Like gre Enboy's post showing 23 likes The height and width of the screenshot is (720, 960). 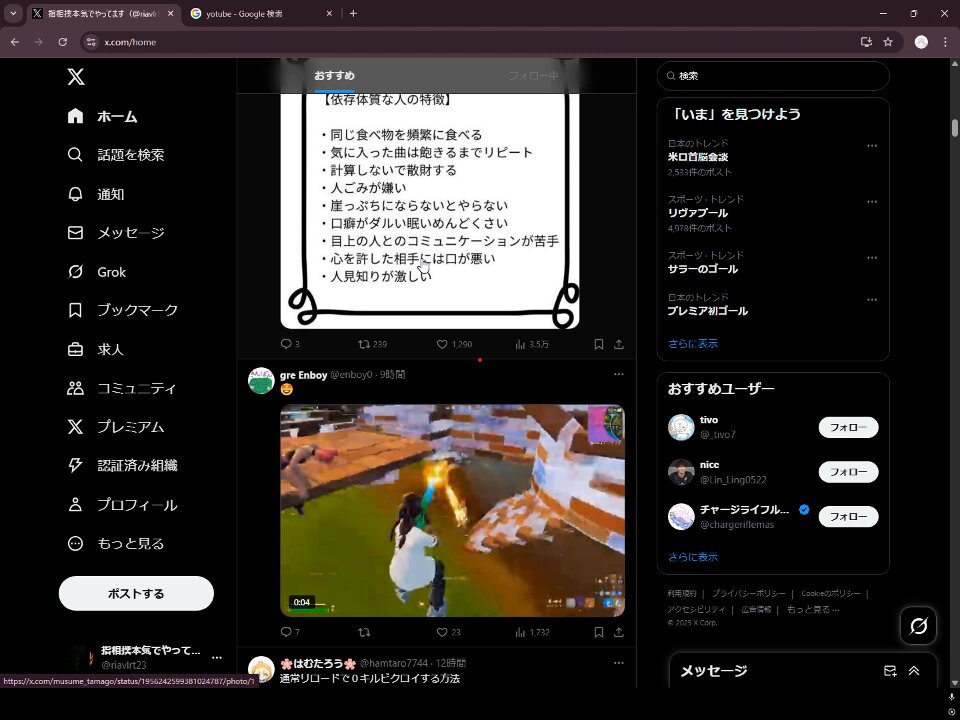[441, 632]
